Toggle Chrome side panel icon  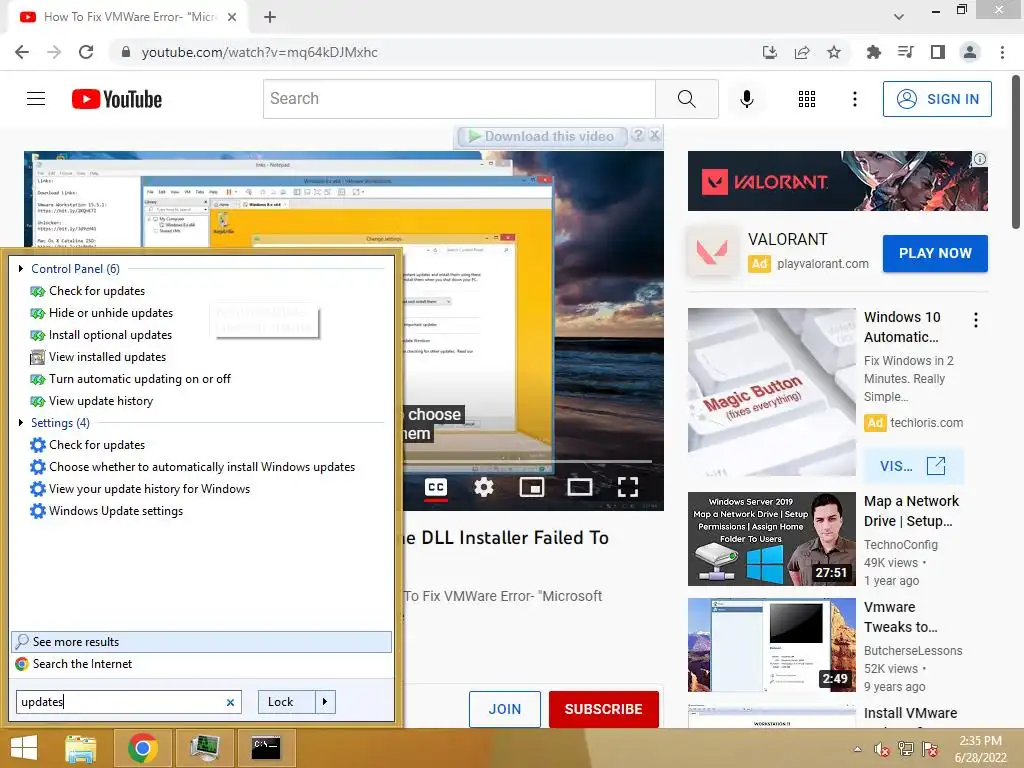pyautogui.click(x=938, y=52)
